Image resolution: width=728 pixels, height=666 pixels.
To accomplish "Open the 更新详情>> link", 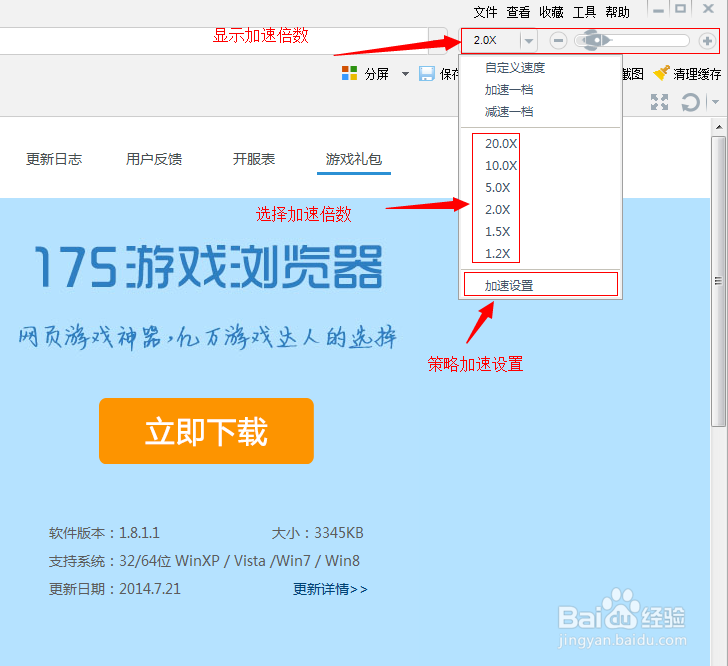I will [x=330, y=589].
